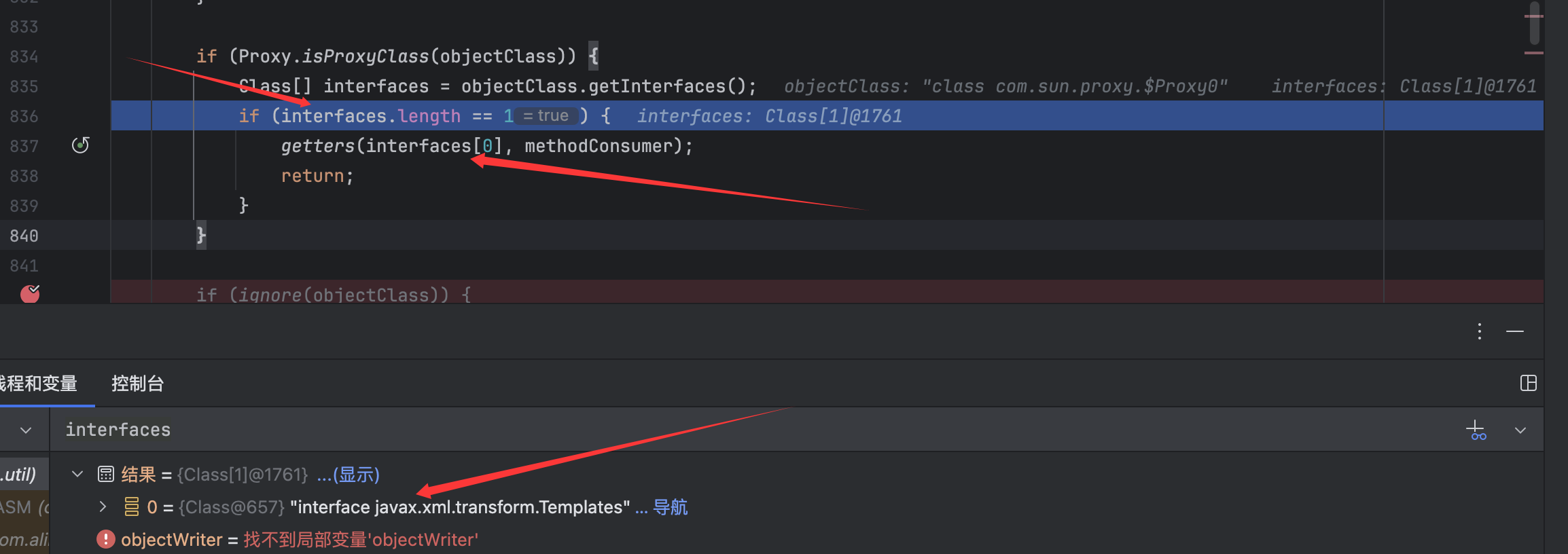Click the calculator icon beside 结果

click(106, 474)
